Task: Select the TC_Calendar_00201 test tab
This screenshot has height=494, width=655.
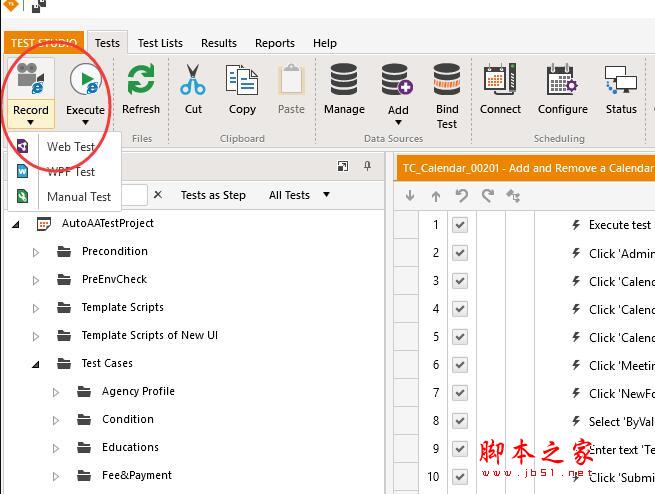Action: tap(526, 168)
